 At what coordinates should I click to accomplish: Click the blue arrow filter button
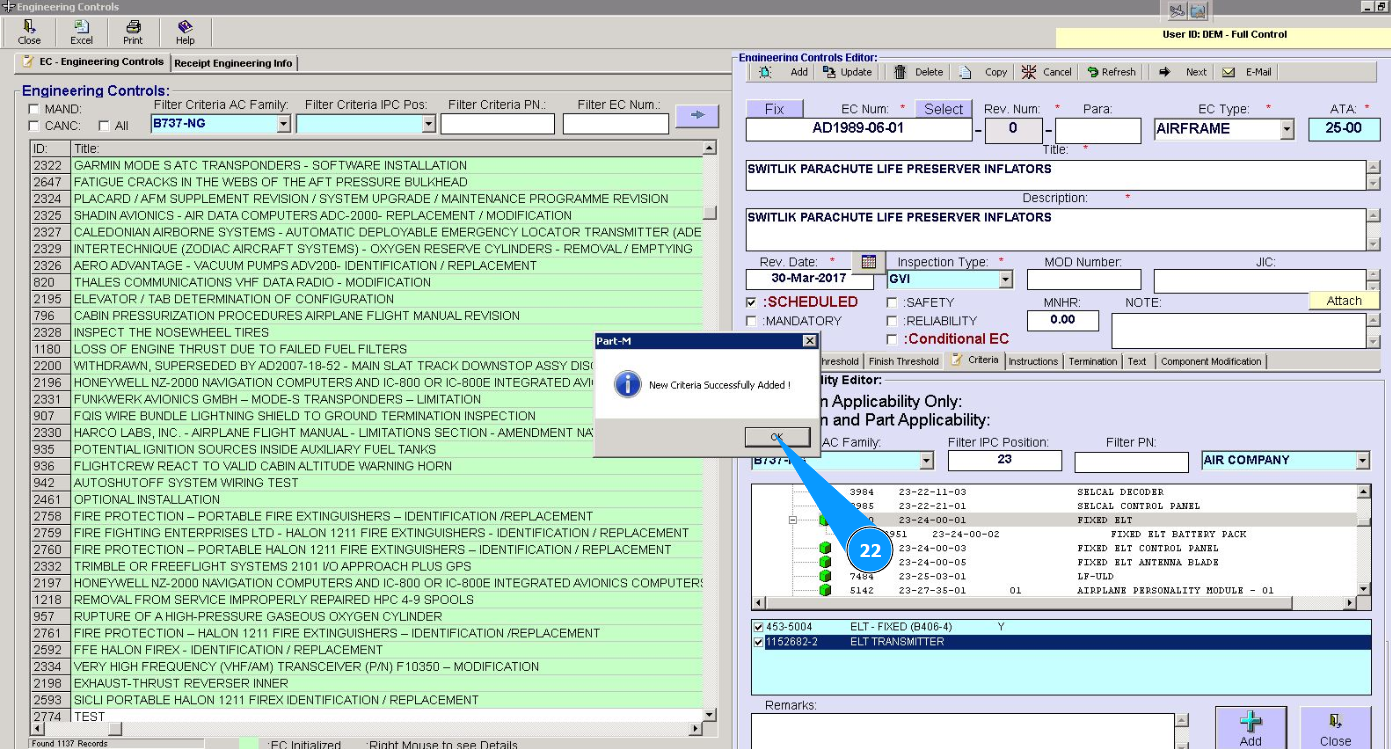coord(697,116)
